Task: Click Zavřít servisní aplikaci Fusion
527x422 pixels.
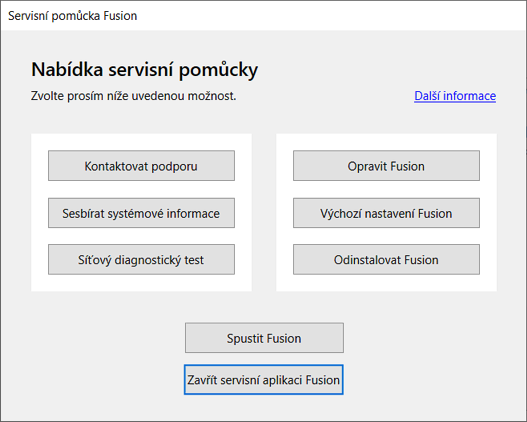Action: coord(264,380)
